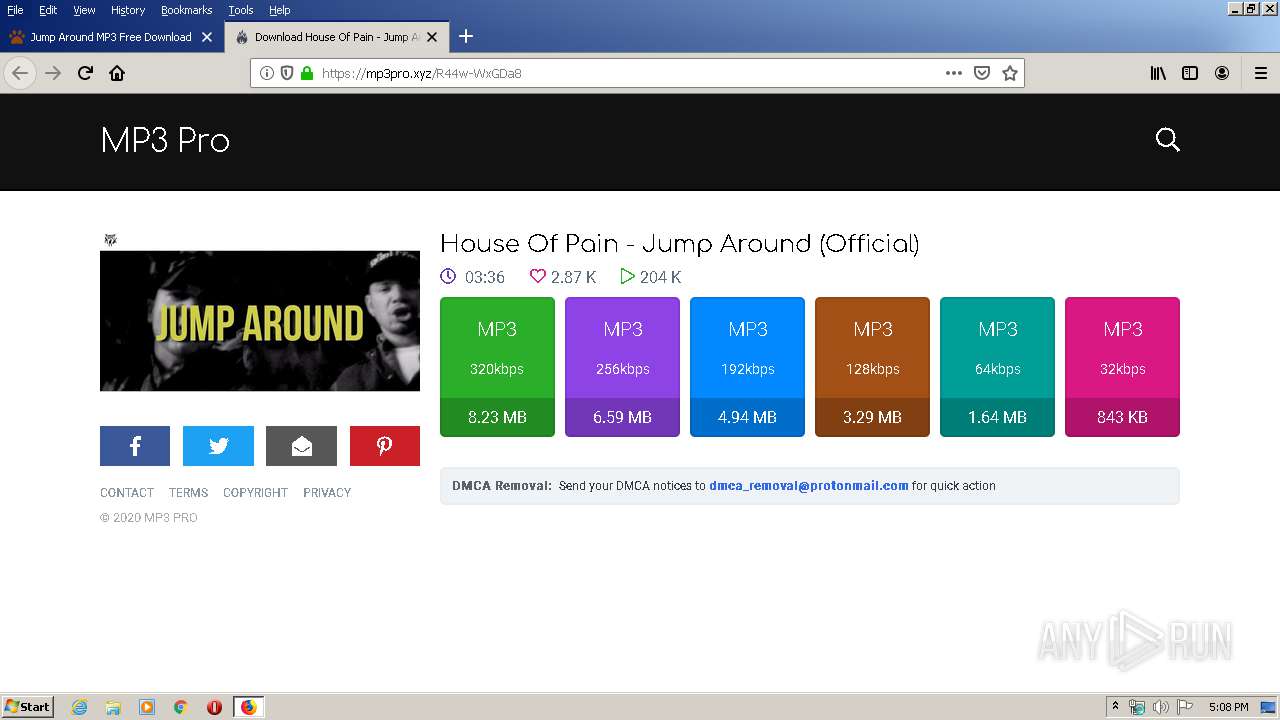Screen dimensions: 1280x720
Task: Launch Chrome from the taskbar
Action: click(180, 707)
